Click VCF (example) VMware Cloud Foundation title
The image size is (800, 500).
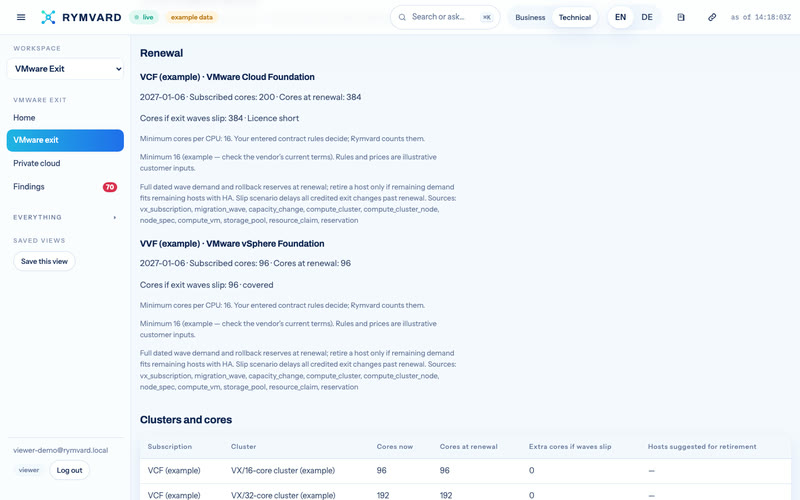click(227, 77)
